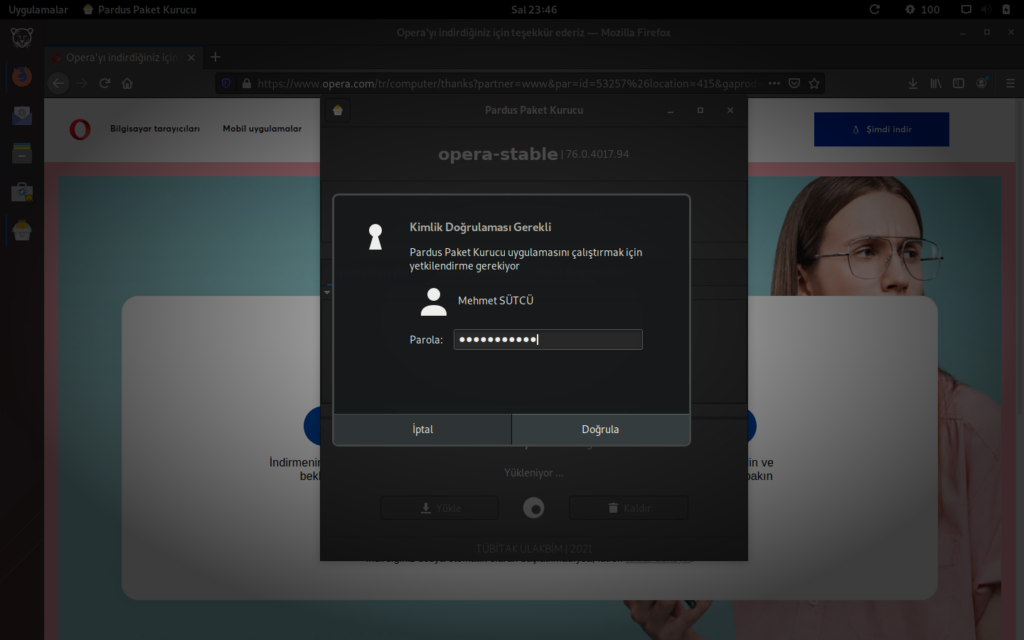This screenshot has height=640, width=1024.
Task: Open a new tab in Firefox
Action: (216, 57)
